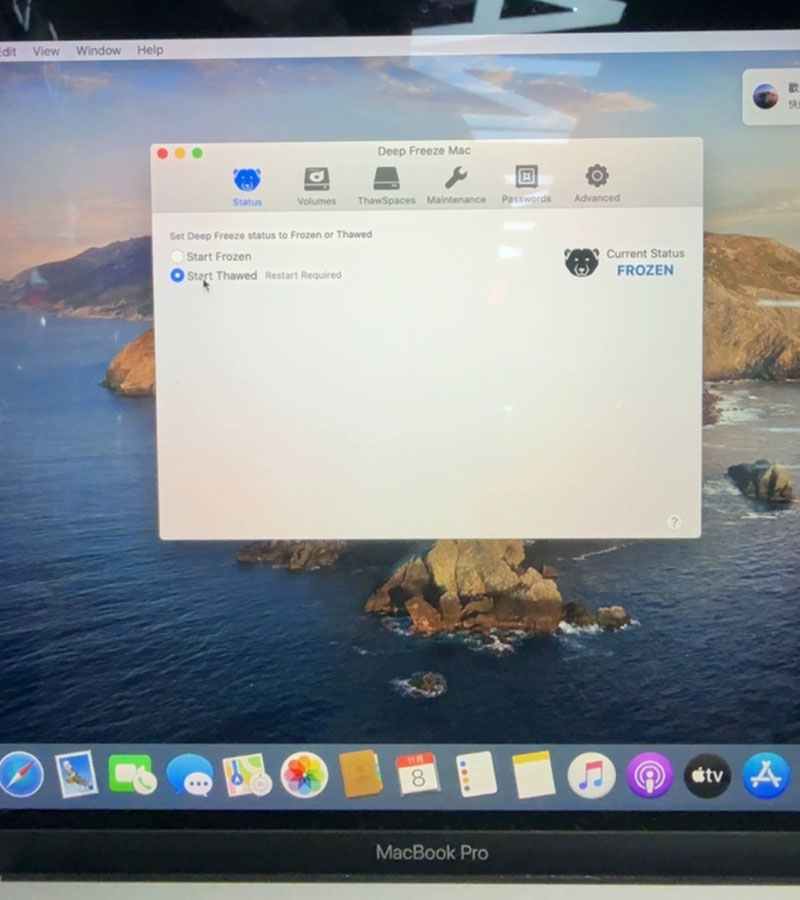This screenshot has width=800, height=900.
Task: Launch Safari from the Dock
Action: 20,775
